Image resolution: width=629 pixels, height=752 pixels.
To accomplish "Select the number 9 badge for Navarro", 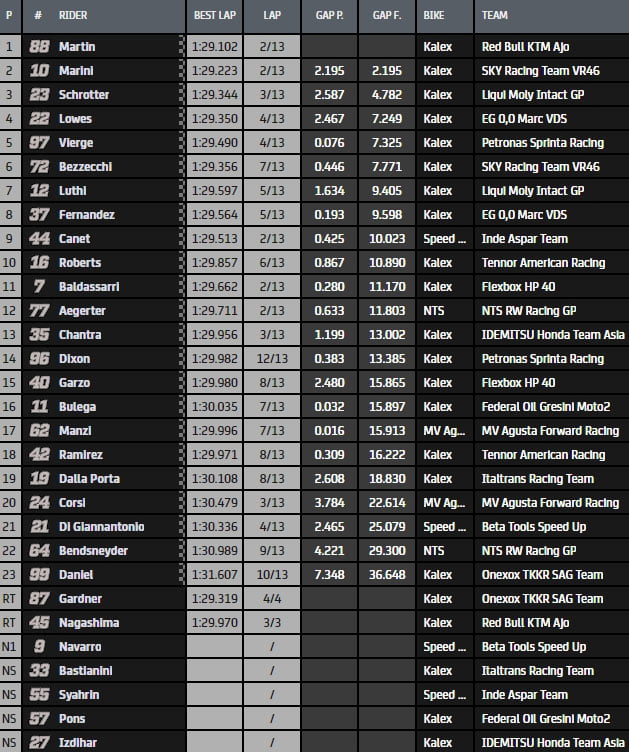I will click(39, 646).
